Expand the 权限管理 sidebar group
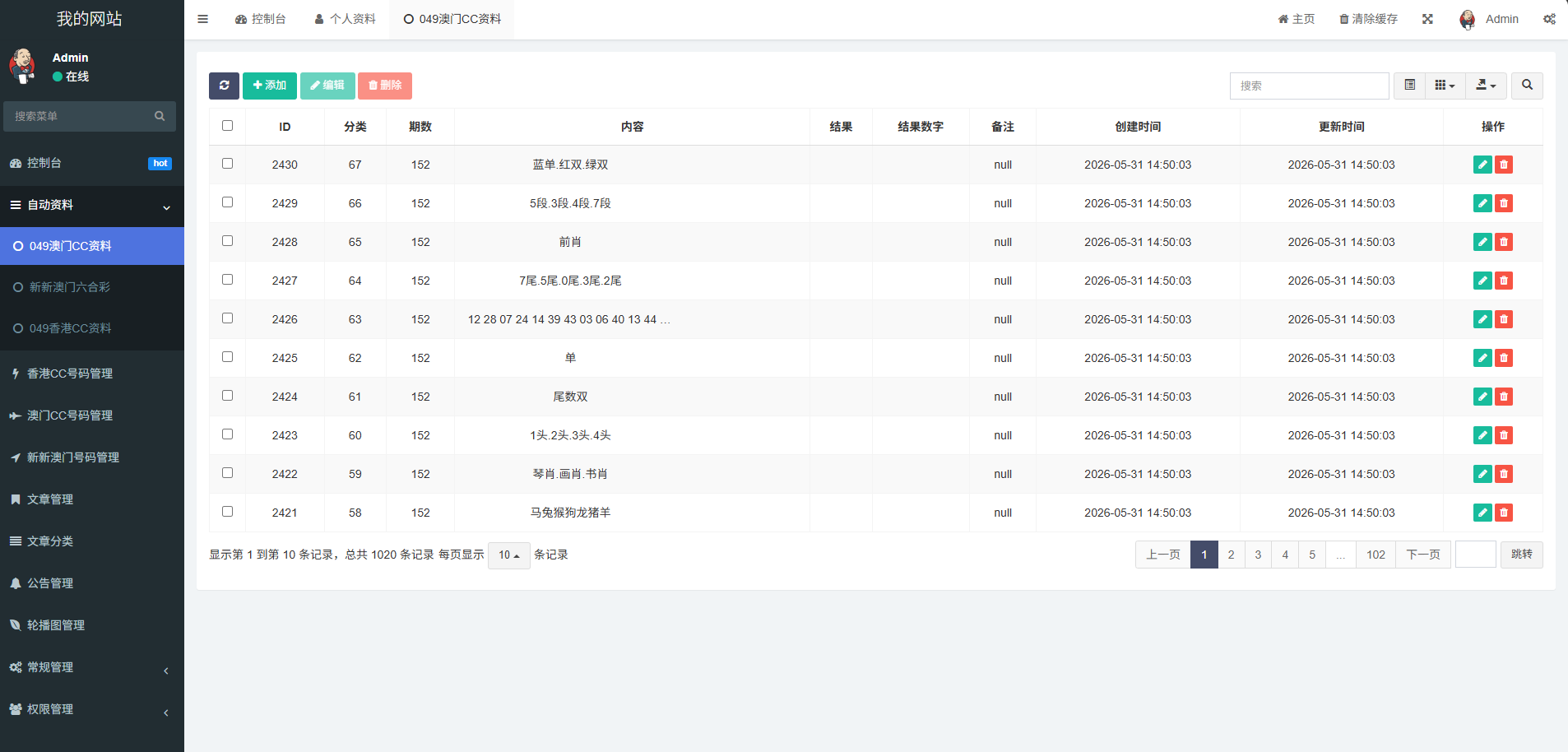Image resolution: width=1568 pixels, height=752 pixels. coord(92,709)
